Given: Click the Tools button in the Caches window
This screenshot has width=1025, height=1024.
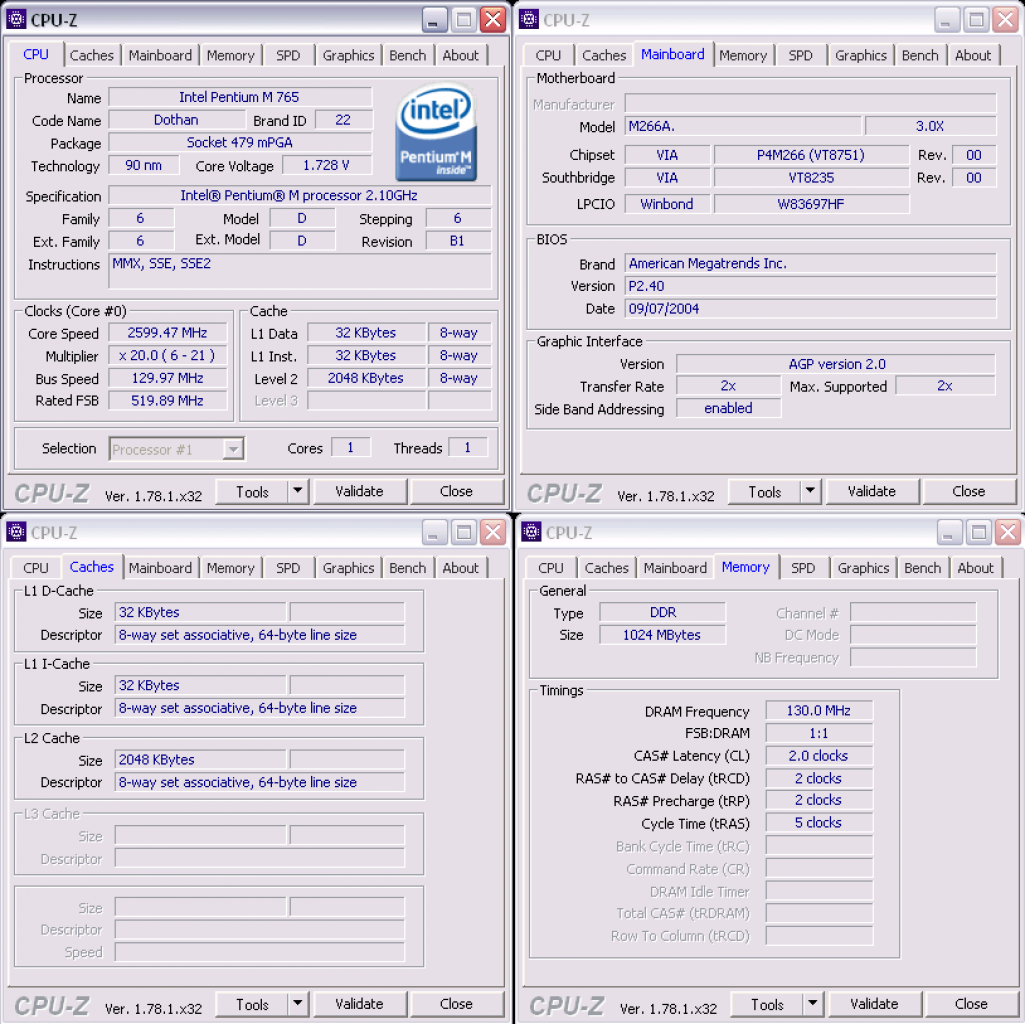Looking at the screenshot, I should point(252,1004).
